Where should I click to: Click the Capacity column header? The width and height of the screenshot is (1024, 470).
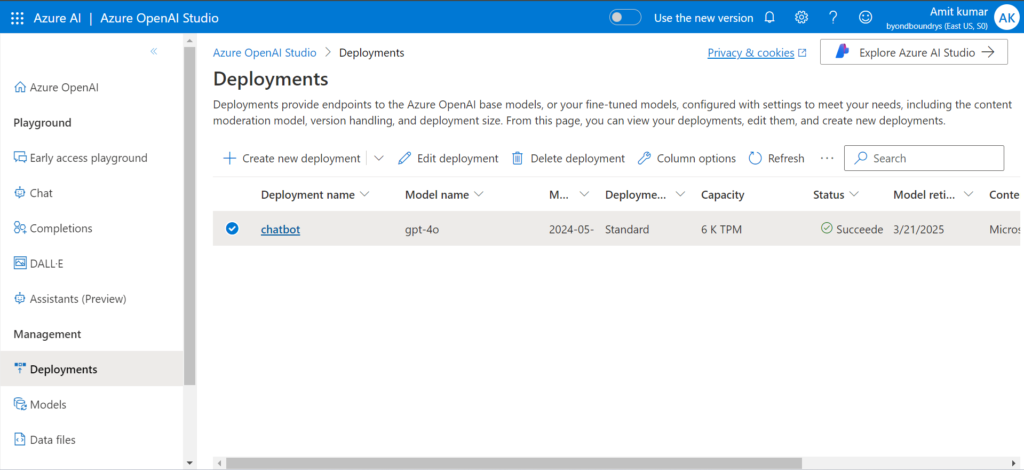(x=722, y=195)
